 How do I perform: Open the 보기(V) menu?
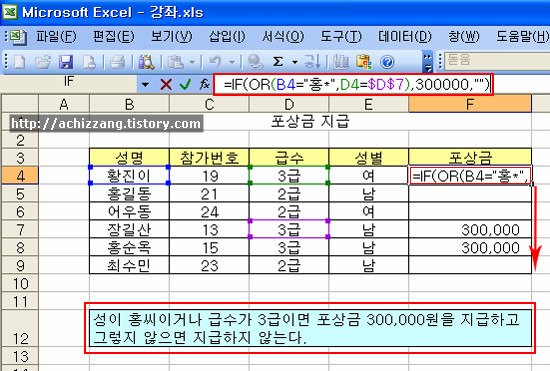[x=172, y=36]
